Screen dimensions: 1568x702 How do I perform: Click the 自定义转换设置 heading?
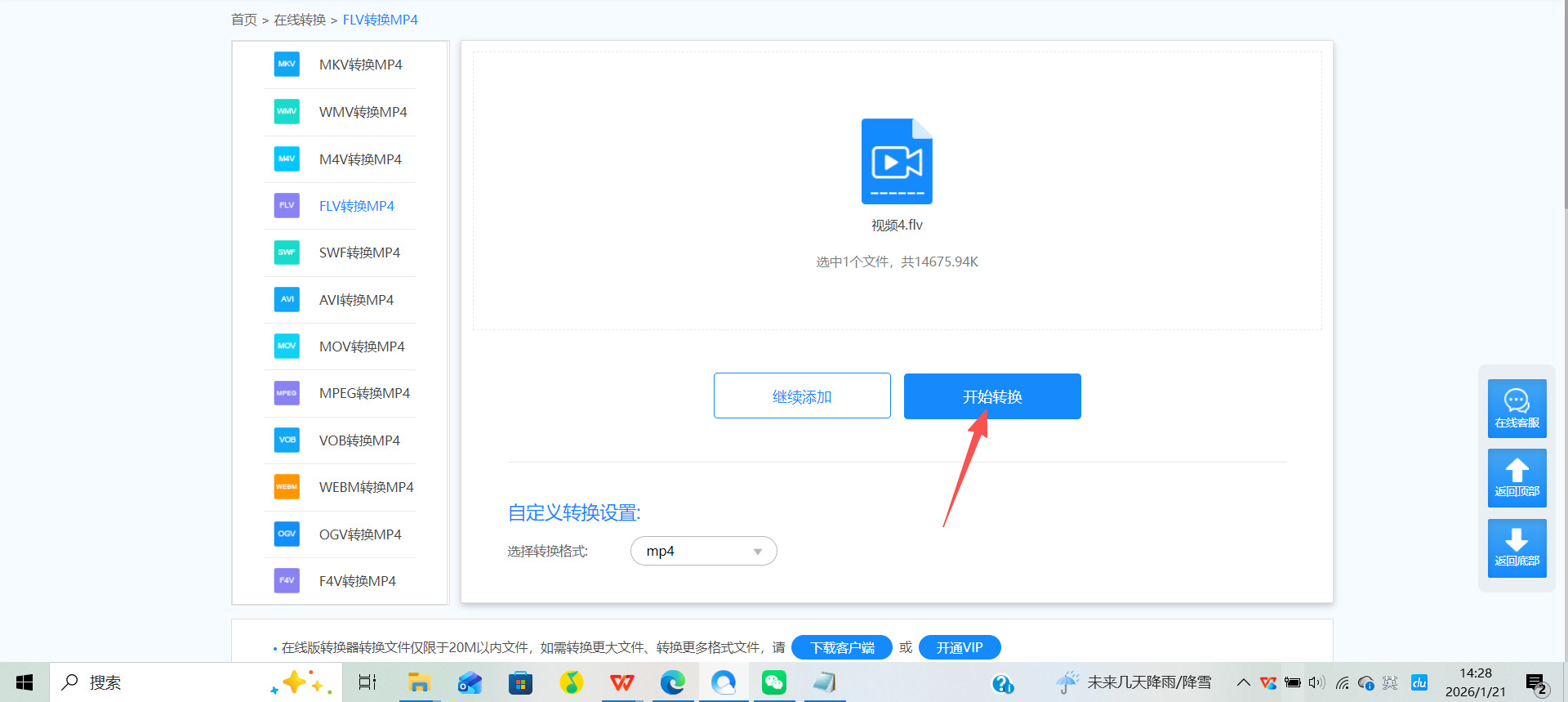[574, 512]
